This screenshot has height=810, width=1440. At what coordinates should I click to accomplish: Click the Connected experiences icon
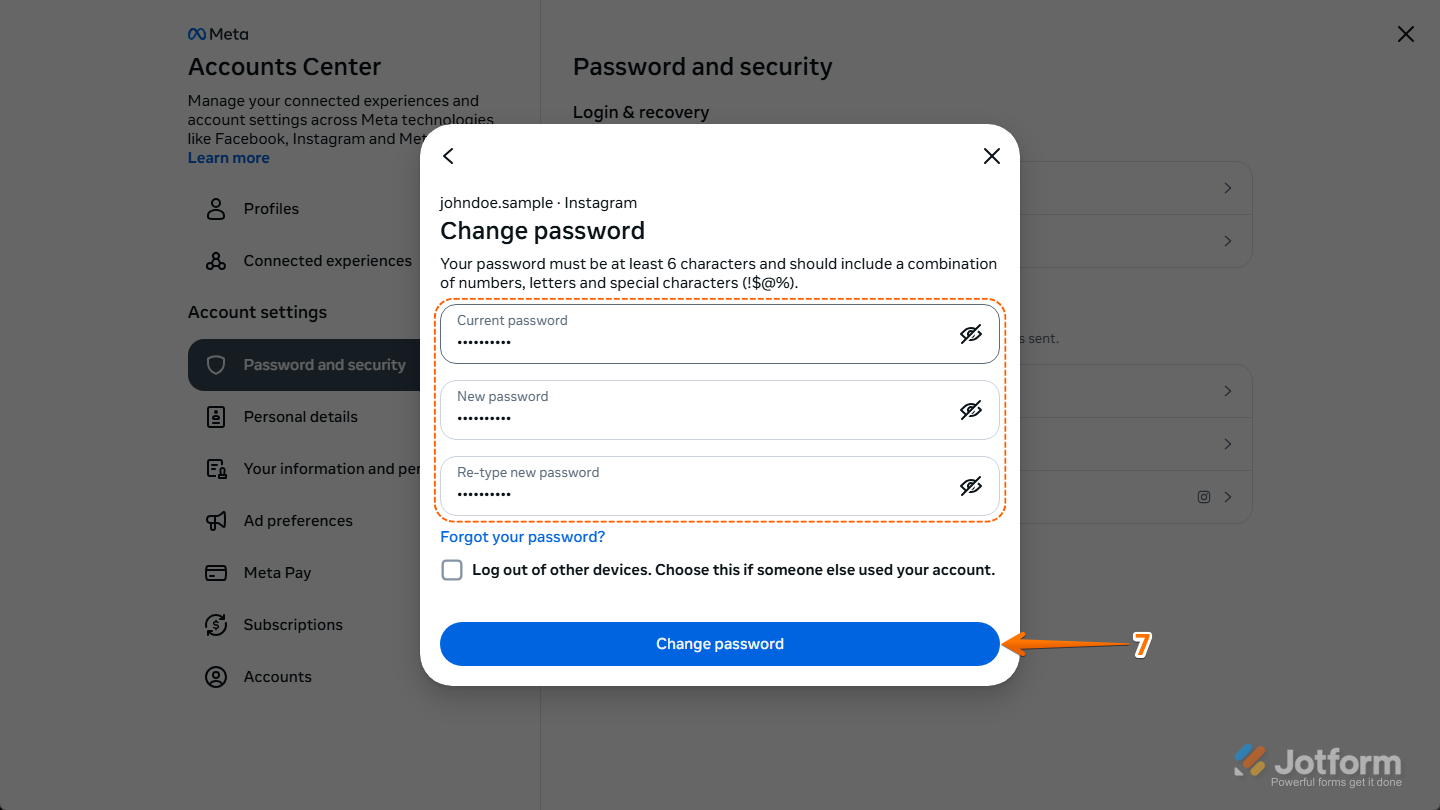tap(215, 261)
